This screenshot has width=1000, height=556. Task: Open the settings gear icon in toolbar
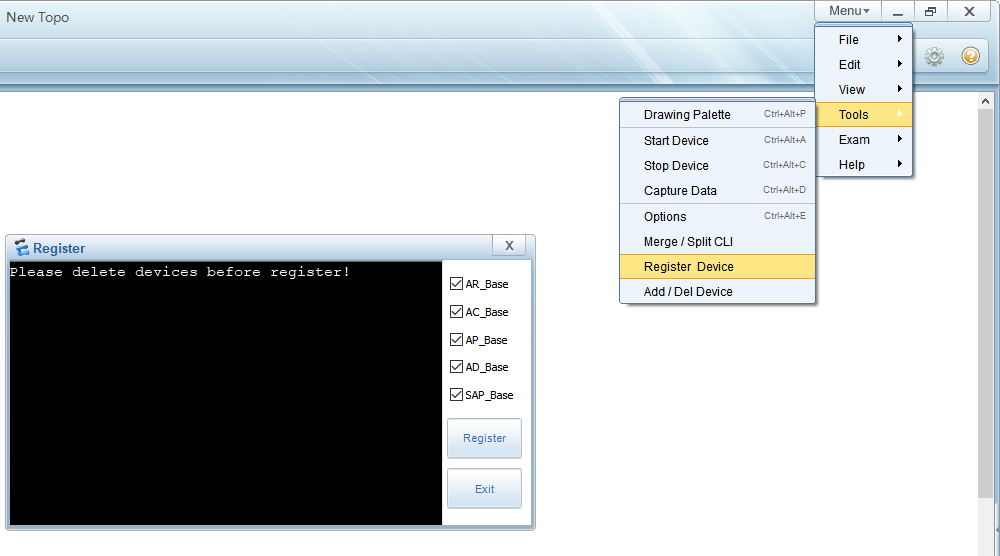[934, 57]
